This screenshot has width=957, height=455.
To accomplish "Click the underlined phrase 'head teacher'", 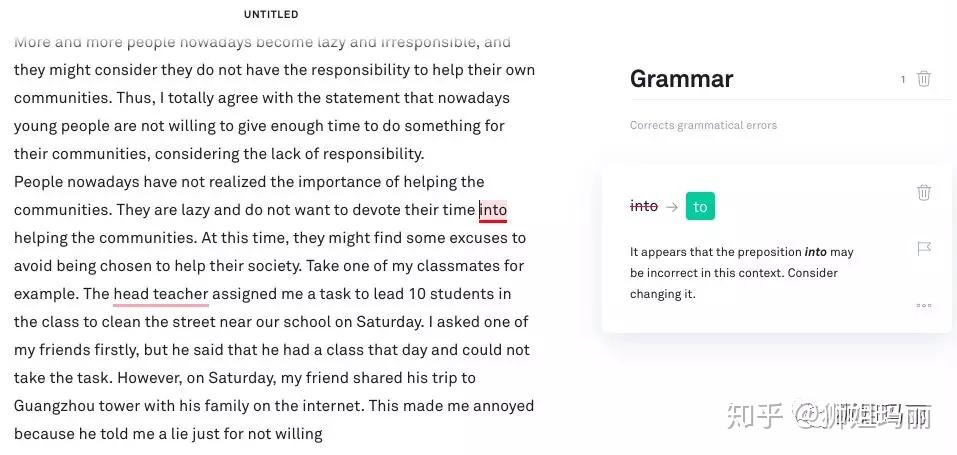I will point(160,294).
